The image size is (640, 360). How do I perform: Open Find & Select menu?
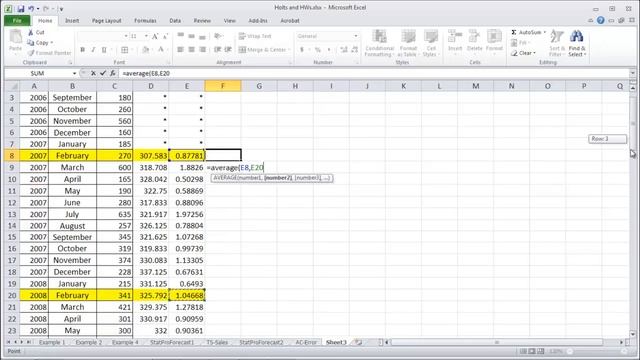[x=577, y=43]
